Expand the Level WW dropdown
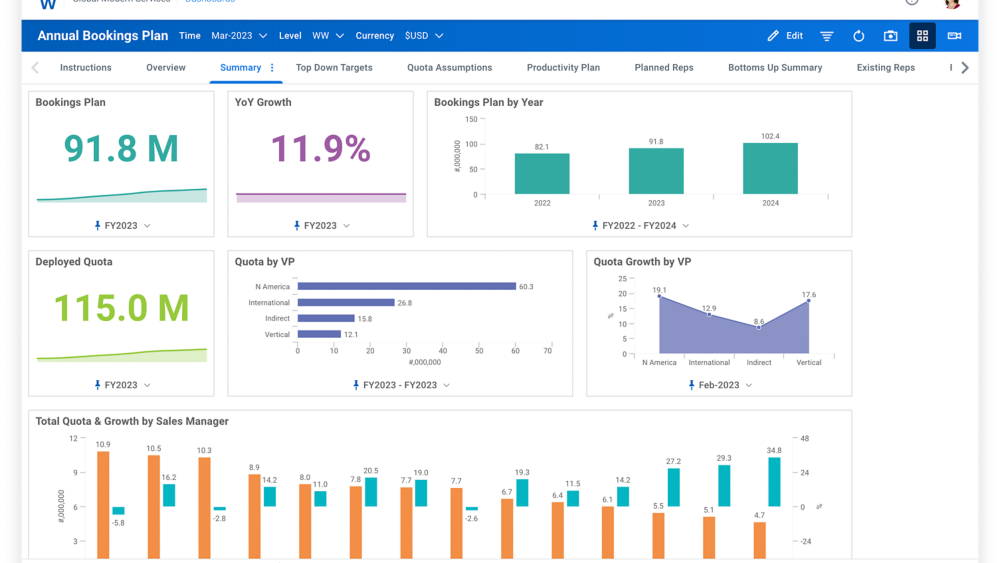The image size is (1000, 563). click(x=327, y=36)
